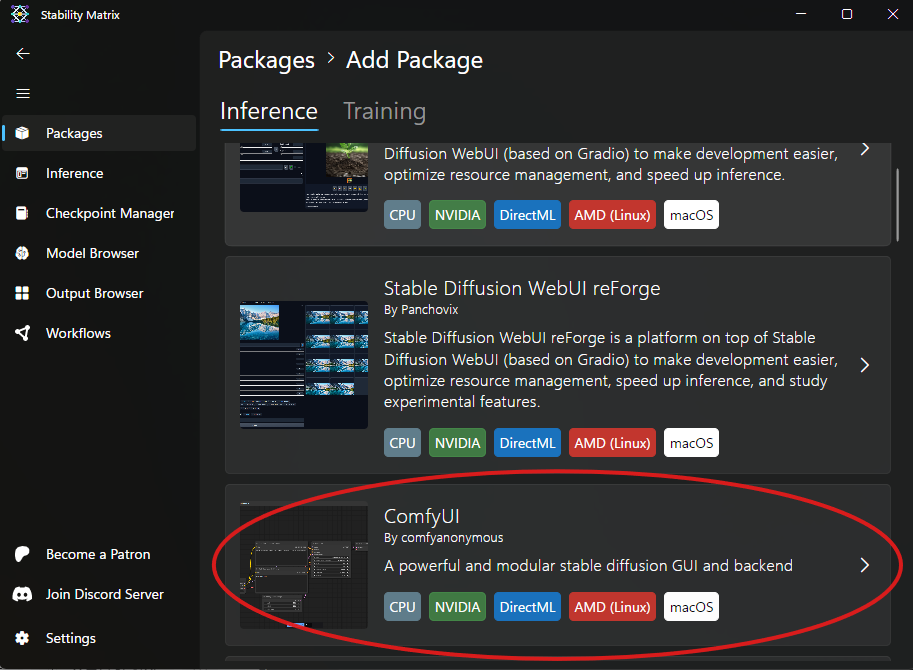913x670 pixels.
Task: Click the ComfyUI preview thumbnail
Action: pos(304,565)
